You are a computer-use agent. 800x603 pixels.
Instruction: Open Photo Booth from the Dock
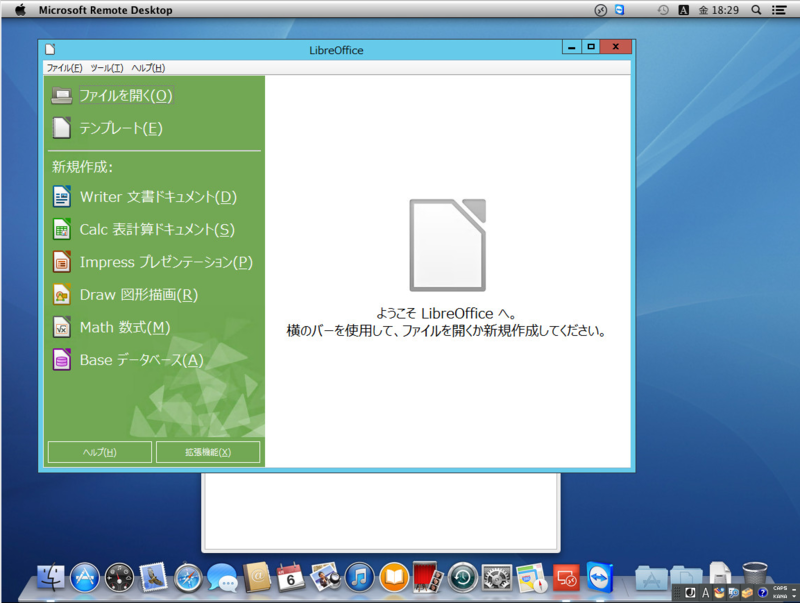pos(428,577)
